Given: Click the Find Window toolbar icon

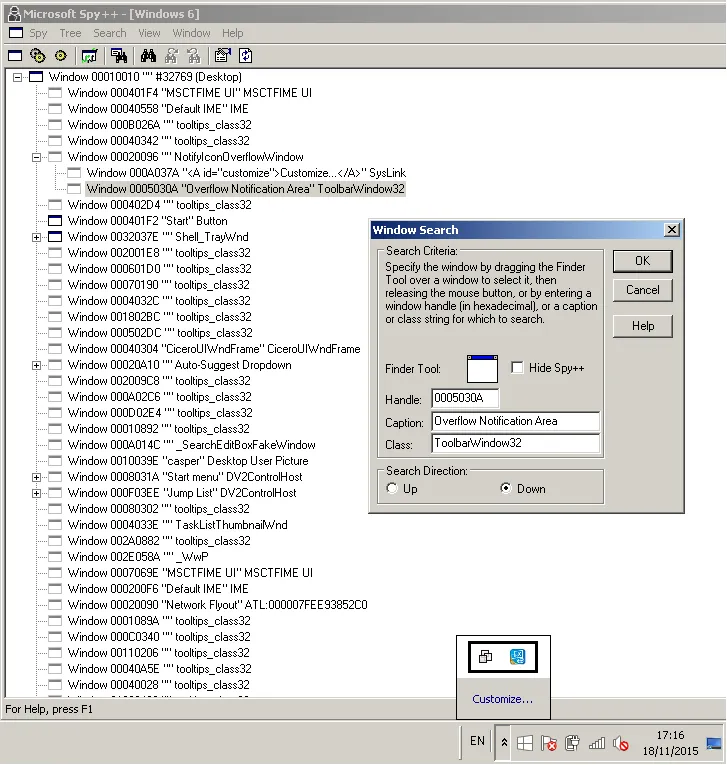Looking at the screenshot, I should tap(119, 56).
